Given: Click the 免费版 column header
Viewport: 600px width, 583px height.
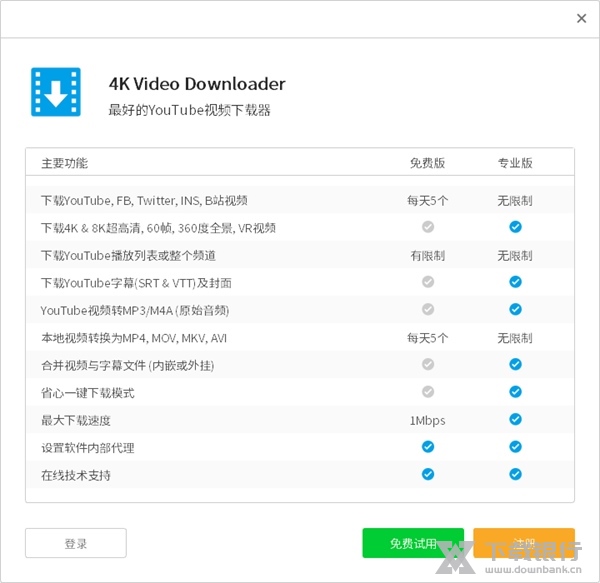Looking at the screenshot, I should click(x=427, y=163).
